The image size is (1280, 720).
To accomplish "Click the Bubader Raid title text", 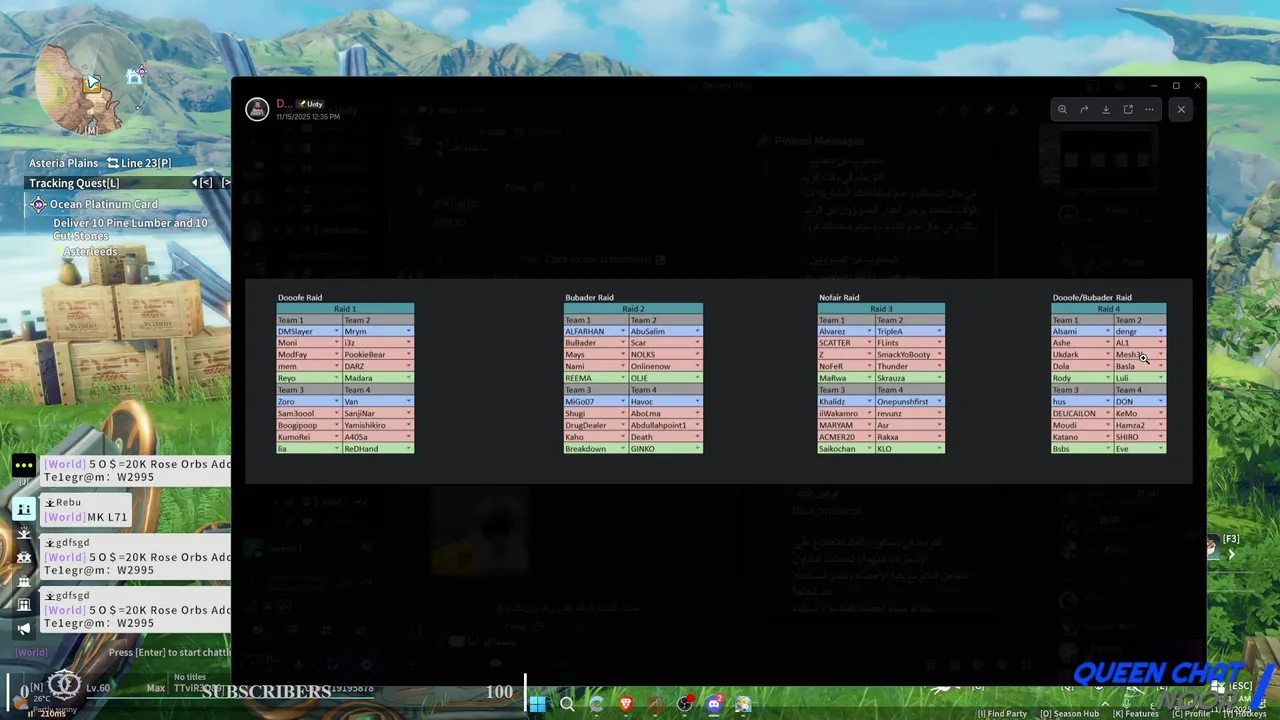I will point(589,297).
